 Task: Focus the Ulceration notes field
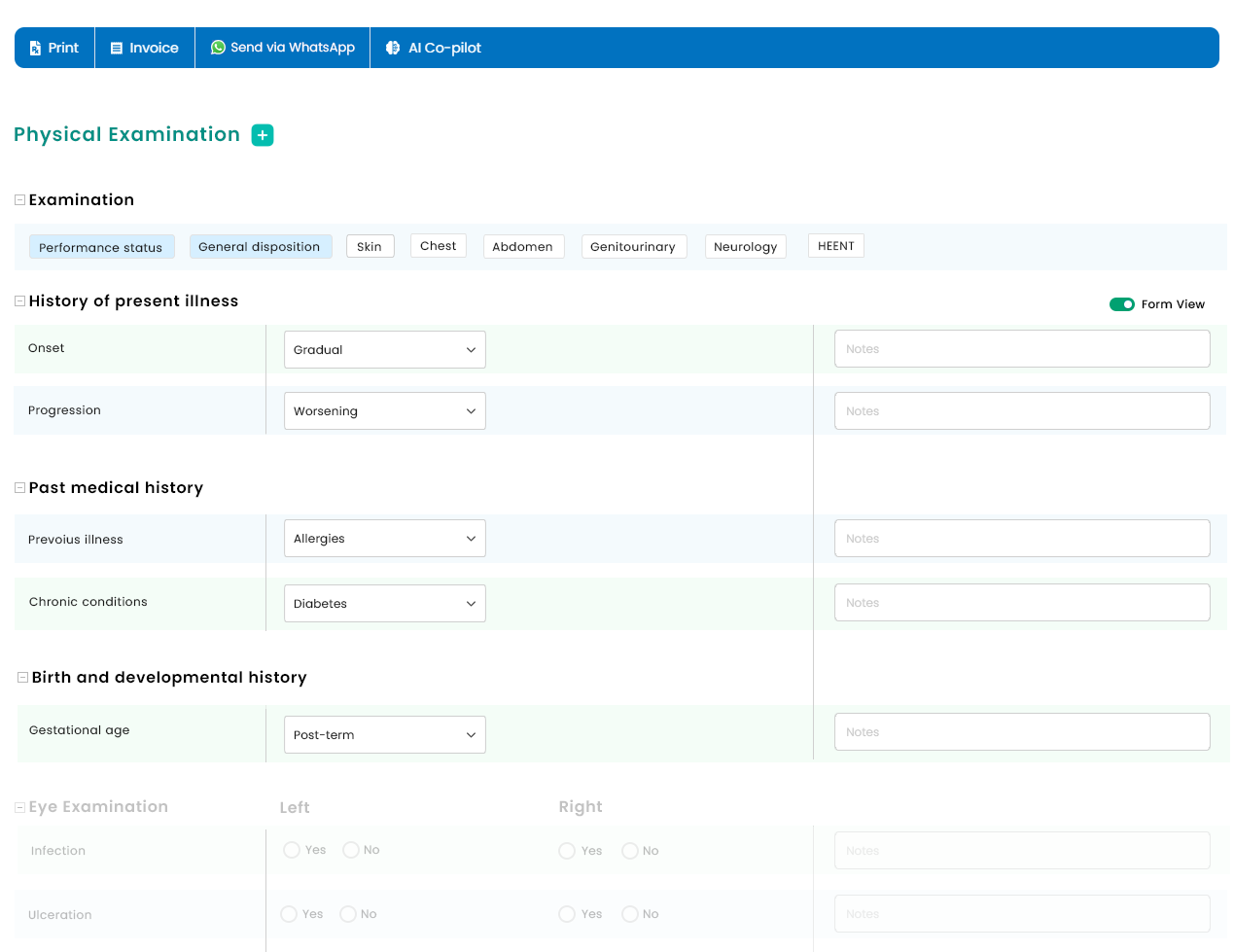(x=1022, y=914)
